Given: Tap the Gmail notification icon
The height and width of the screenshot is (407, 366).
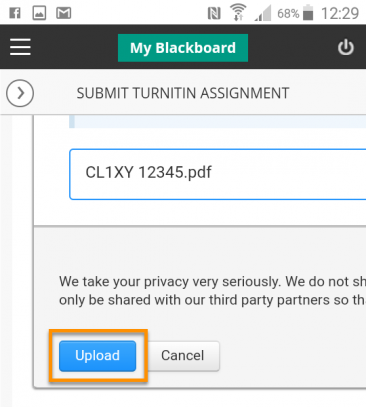Looking at the screenshot, I should 63,13.
